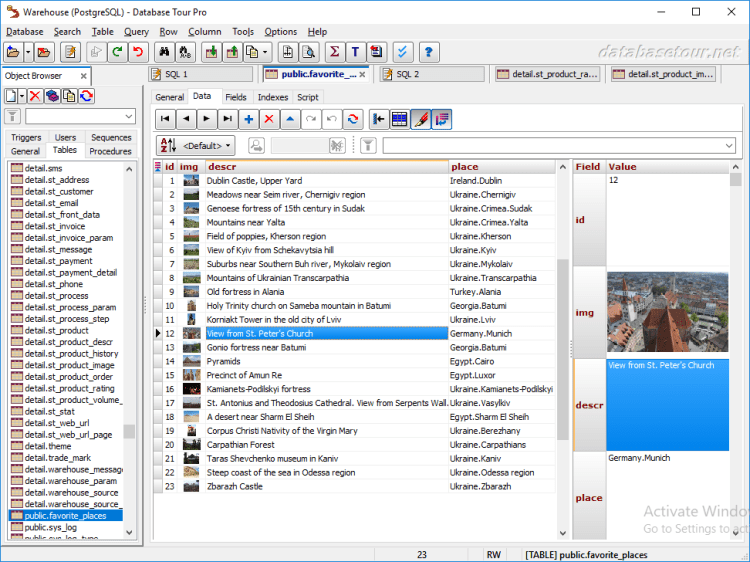This screenshot has width=750, height=562.
Task: Open the Query menu
Action: 136,31
